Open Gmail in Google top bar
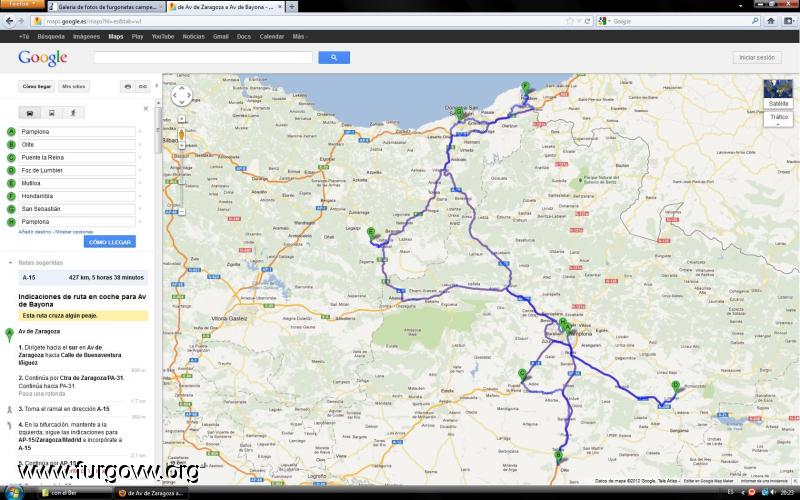 (220, 37)
